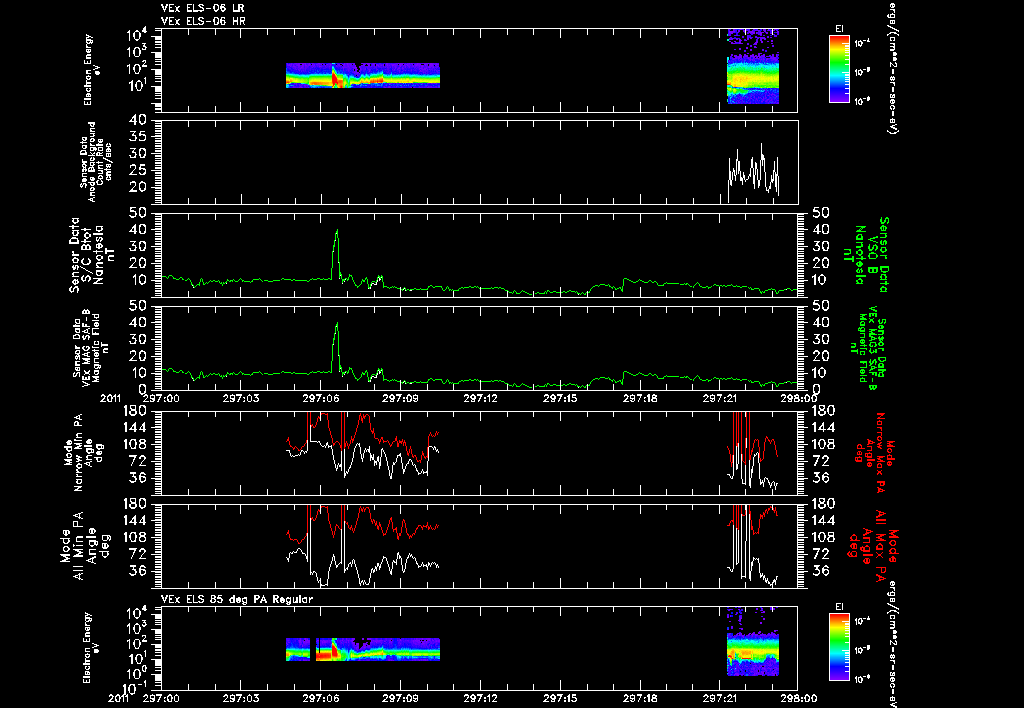Click the 'El' label above the ELS-06 color bar
Screen dimensions: 1024x708
click(x=839, y=29)
